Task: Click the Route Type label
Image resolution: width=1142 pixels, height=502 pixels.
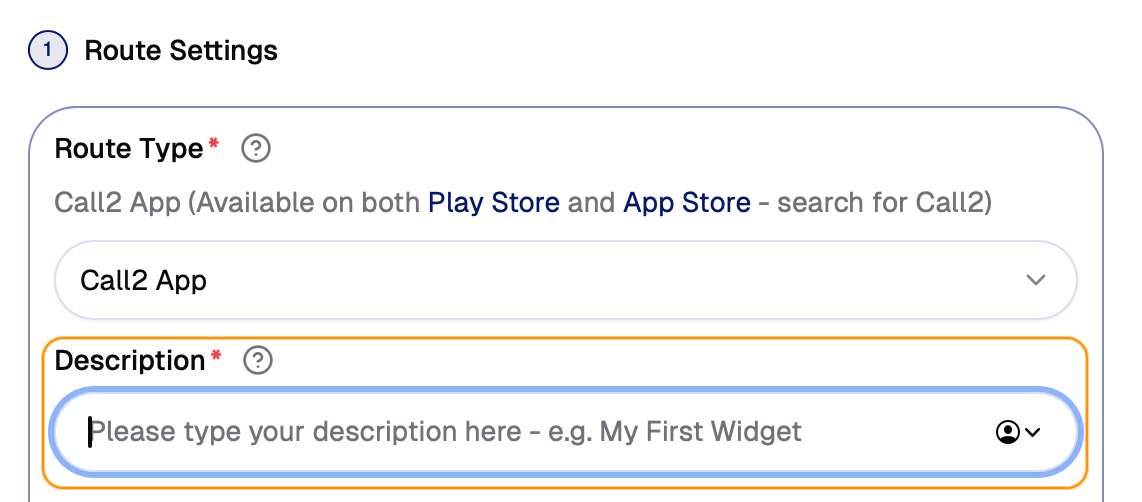Action: pos(129,149)
